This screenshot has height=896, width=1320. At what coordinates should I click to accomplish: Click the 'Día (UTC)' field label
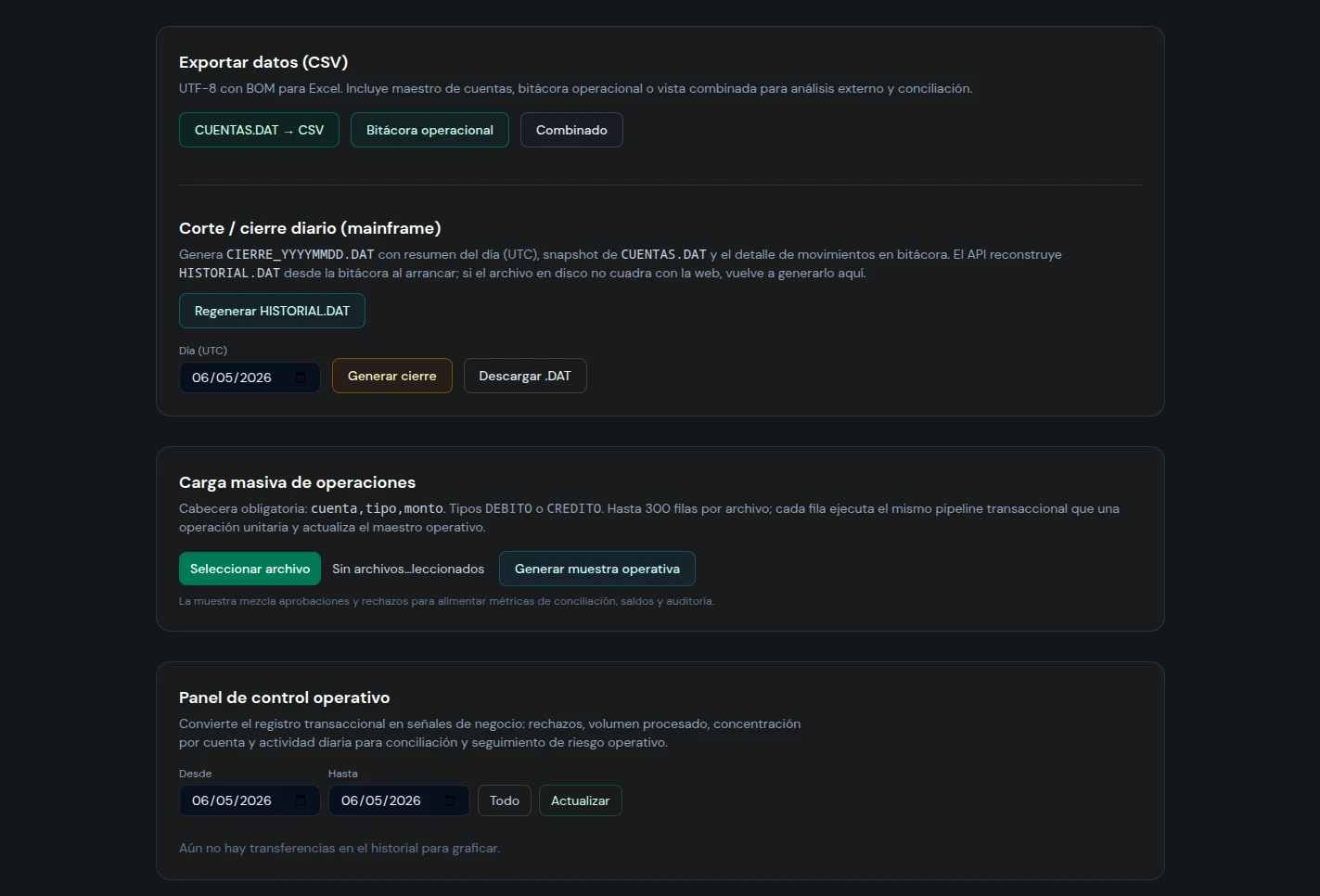point(203,351)
